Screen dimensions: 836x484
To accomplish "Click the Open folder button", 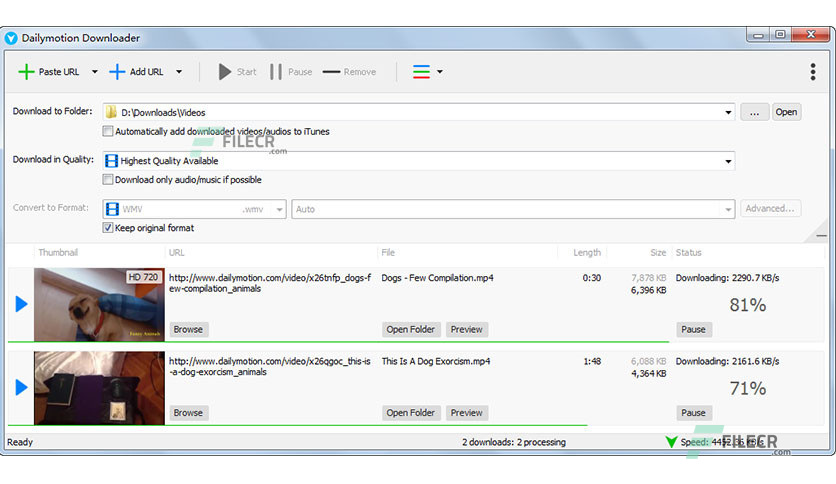I will 786,112.
